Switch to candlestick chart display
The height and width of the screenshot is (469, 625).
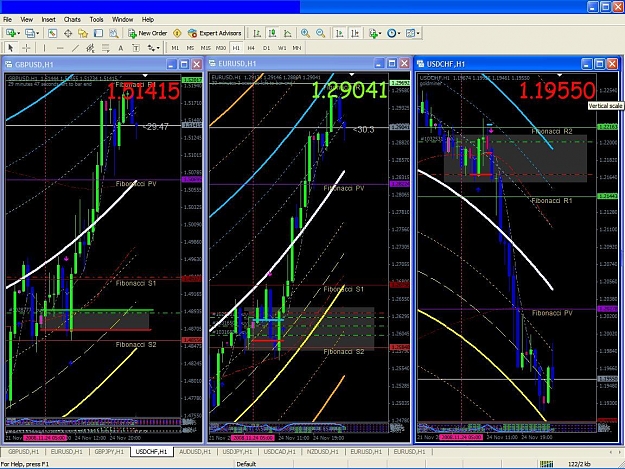point(272,33)
